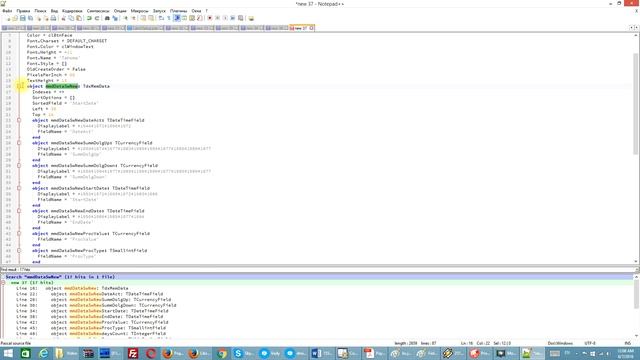Collapse the mmdDataSwNewStartDate object fold
The image size is (640, 360).
pyautogui.click(x=19, y=188)
